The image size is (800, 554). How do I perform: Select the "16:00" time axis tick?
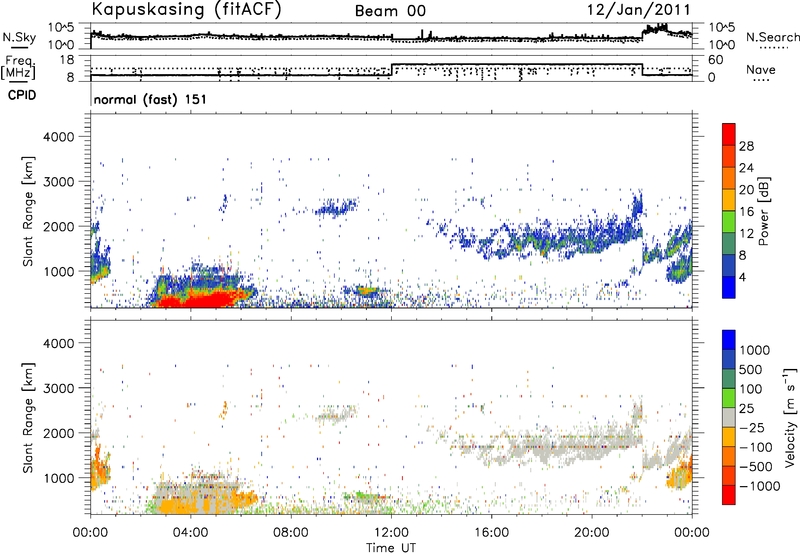[x=491, y=533]
